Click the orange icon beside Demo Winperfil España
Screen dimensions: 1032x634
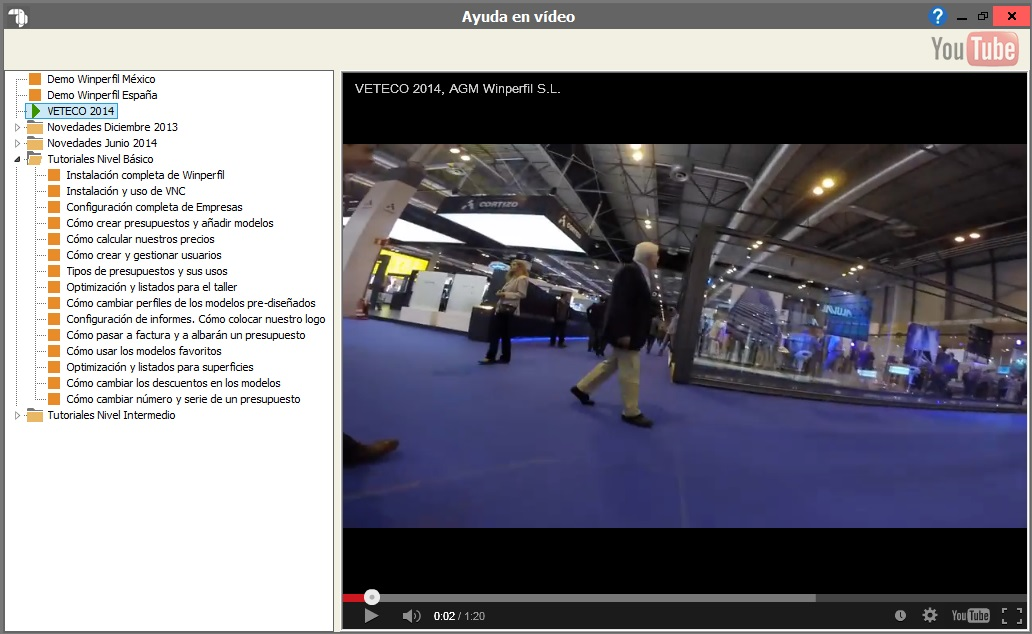[x=35, y=95]
